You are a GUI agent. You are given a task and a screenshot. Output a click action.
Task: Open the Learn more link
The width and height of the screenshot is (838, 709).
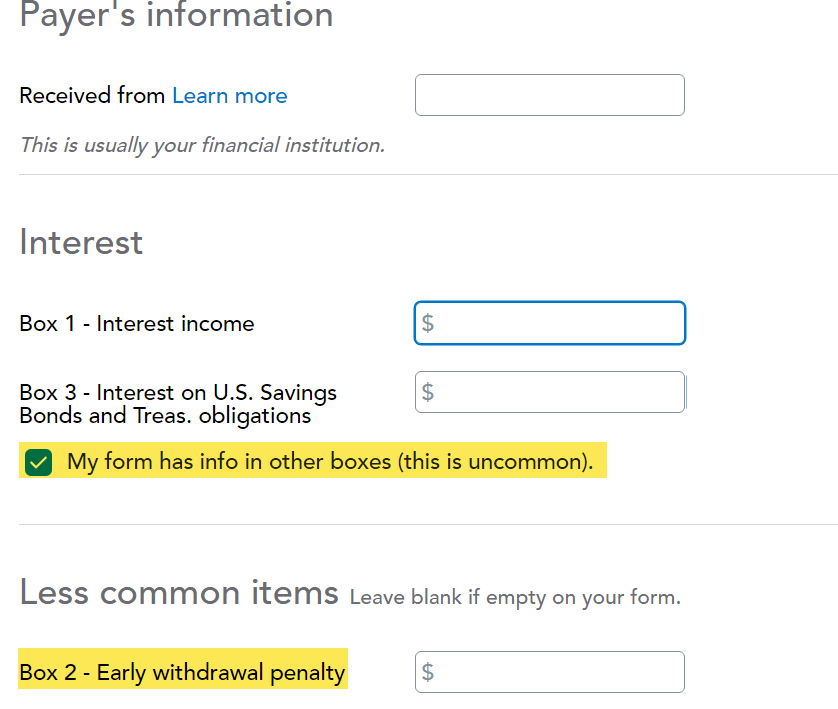coord(230,96)
